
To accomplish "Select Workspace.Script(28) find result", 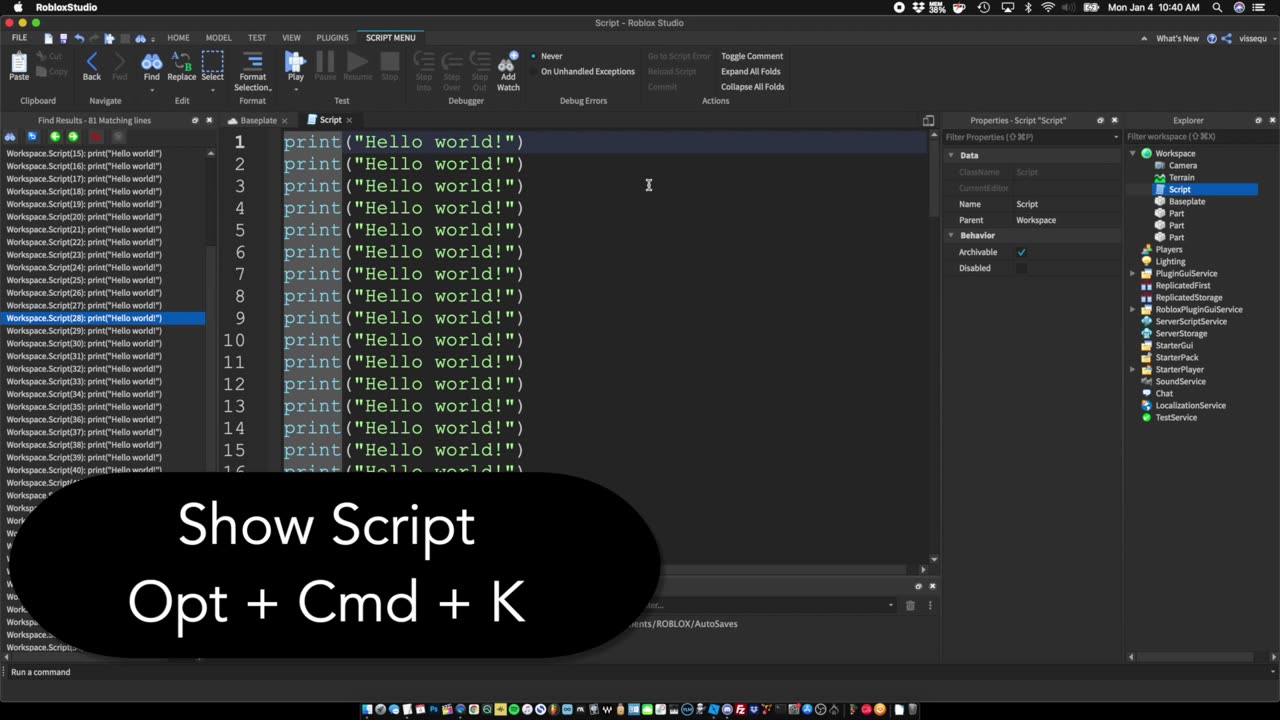I will [103, 318].
